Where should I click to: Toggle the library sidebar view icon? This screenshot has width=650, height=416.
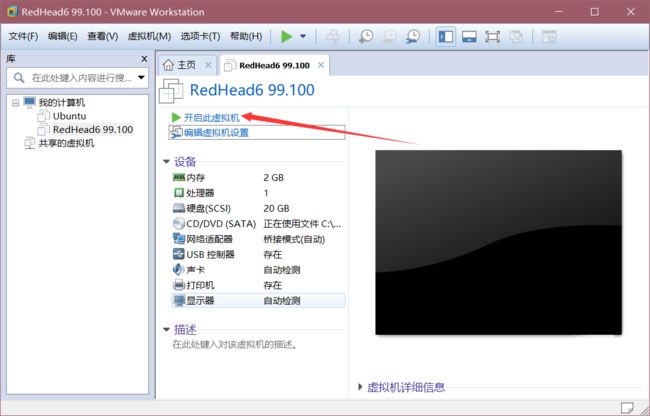click(x=446, y=36)
